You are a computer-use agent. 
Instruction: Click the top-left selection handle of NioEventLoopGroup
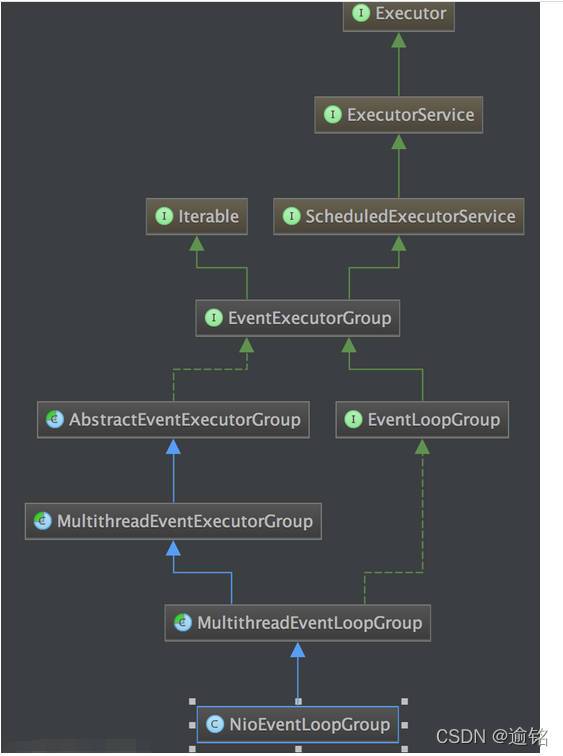click(x=192, y=701)
